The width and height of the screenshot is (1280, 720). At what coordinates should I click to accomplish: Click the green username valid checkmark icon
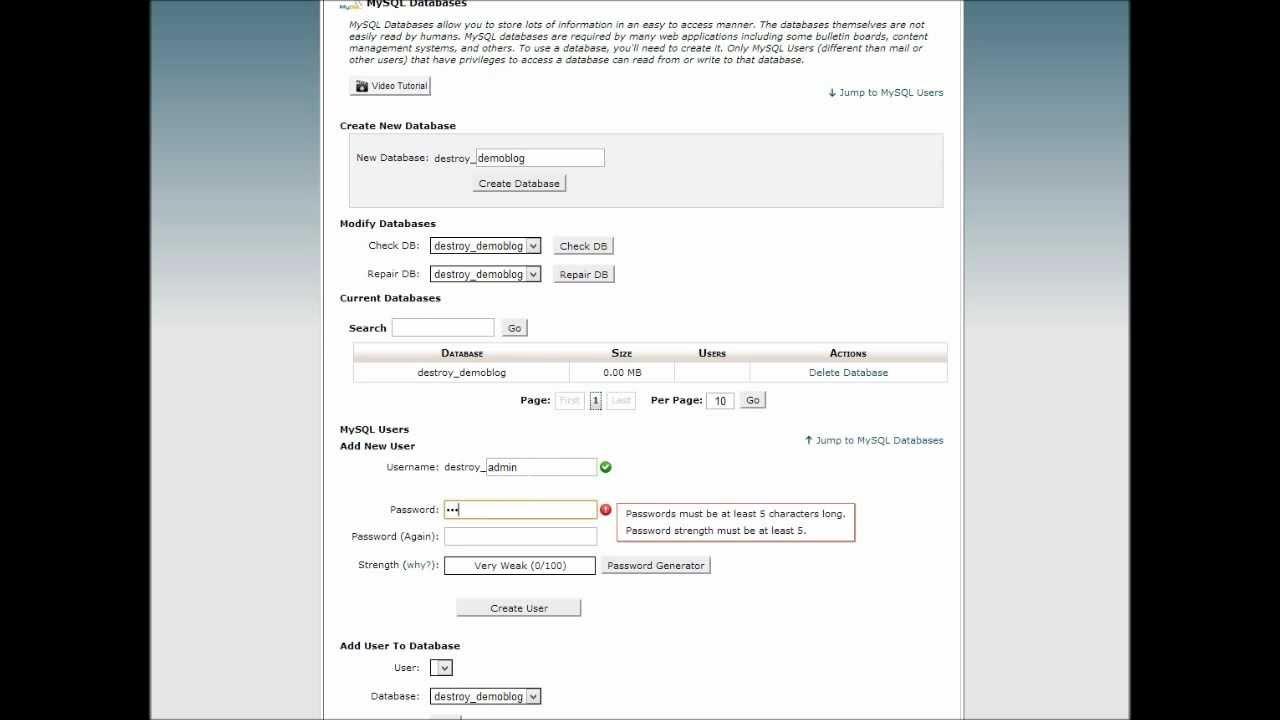(x=606, y=467)
